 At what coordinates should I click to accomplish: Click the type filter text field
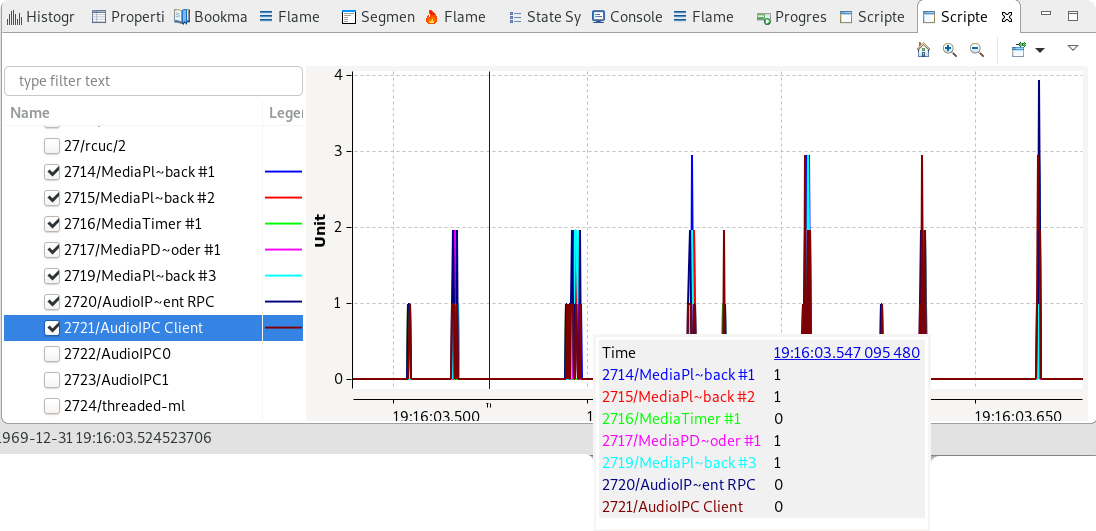pyautogui.click(x=153, y=81)
